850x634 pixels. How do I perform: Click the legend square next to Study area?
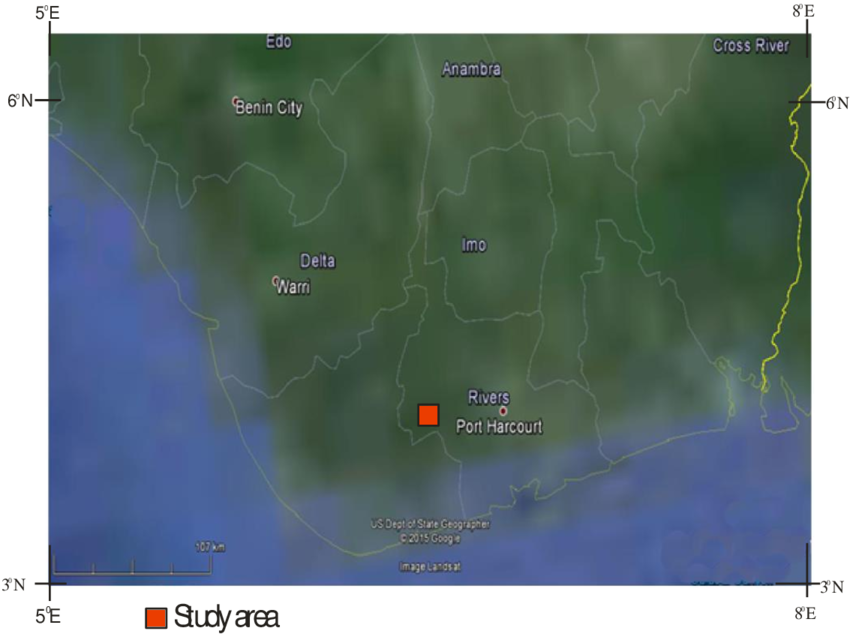pos(157,616)
